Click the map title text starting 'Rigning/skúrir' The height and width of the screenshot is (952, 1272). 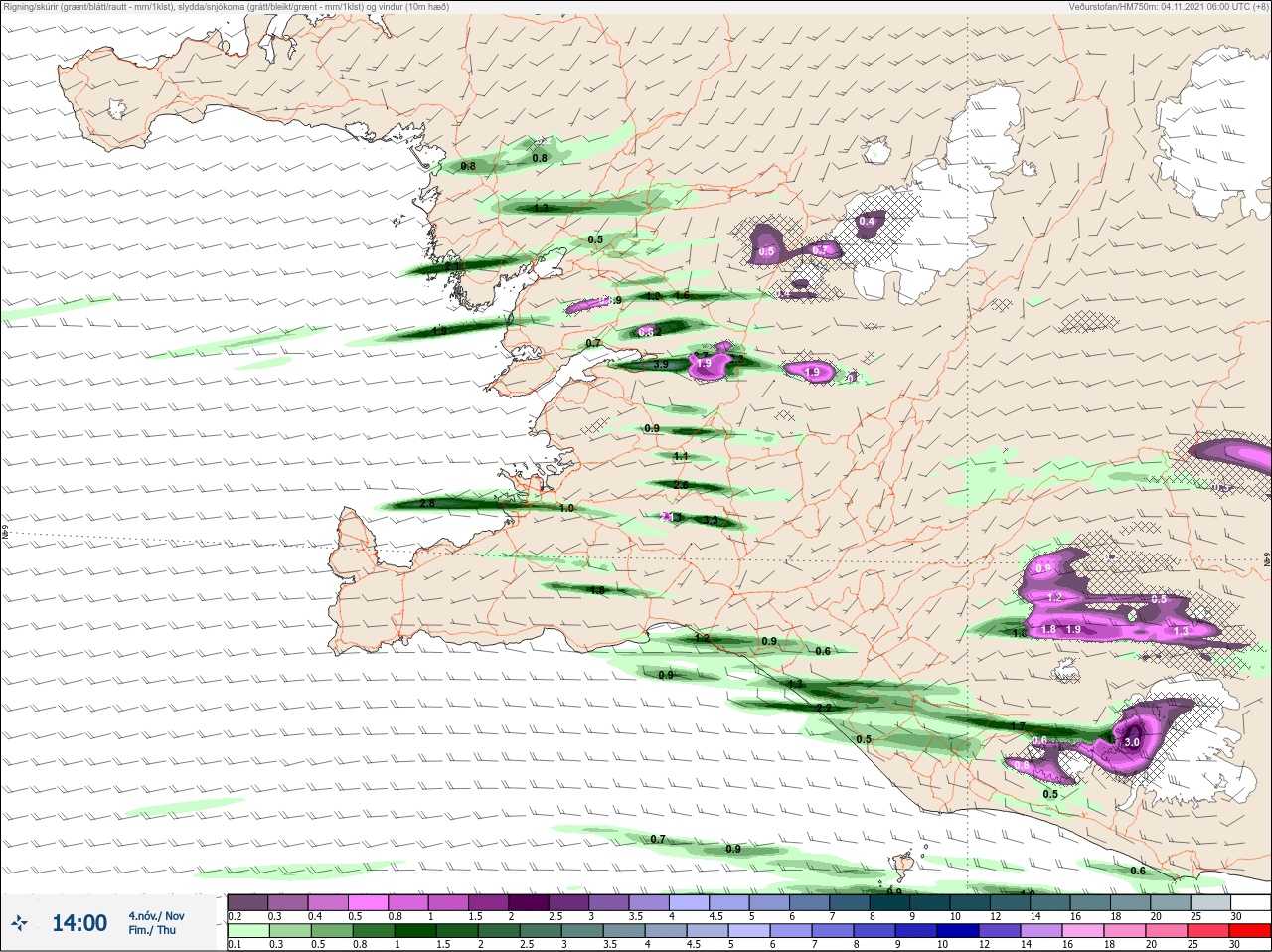click(x=226, y=7)
